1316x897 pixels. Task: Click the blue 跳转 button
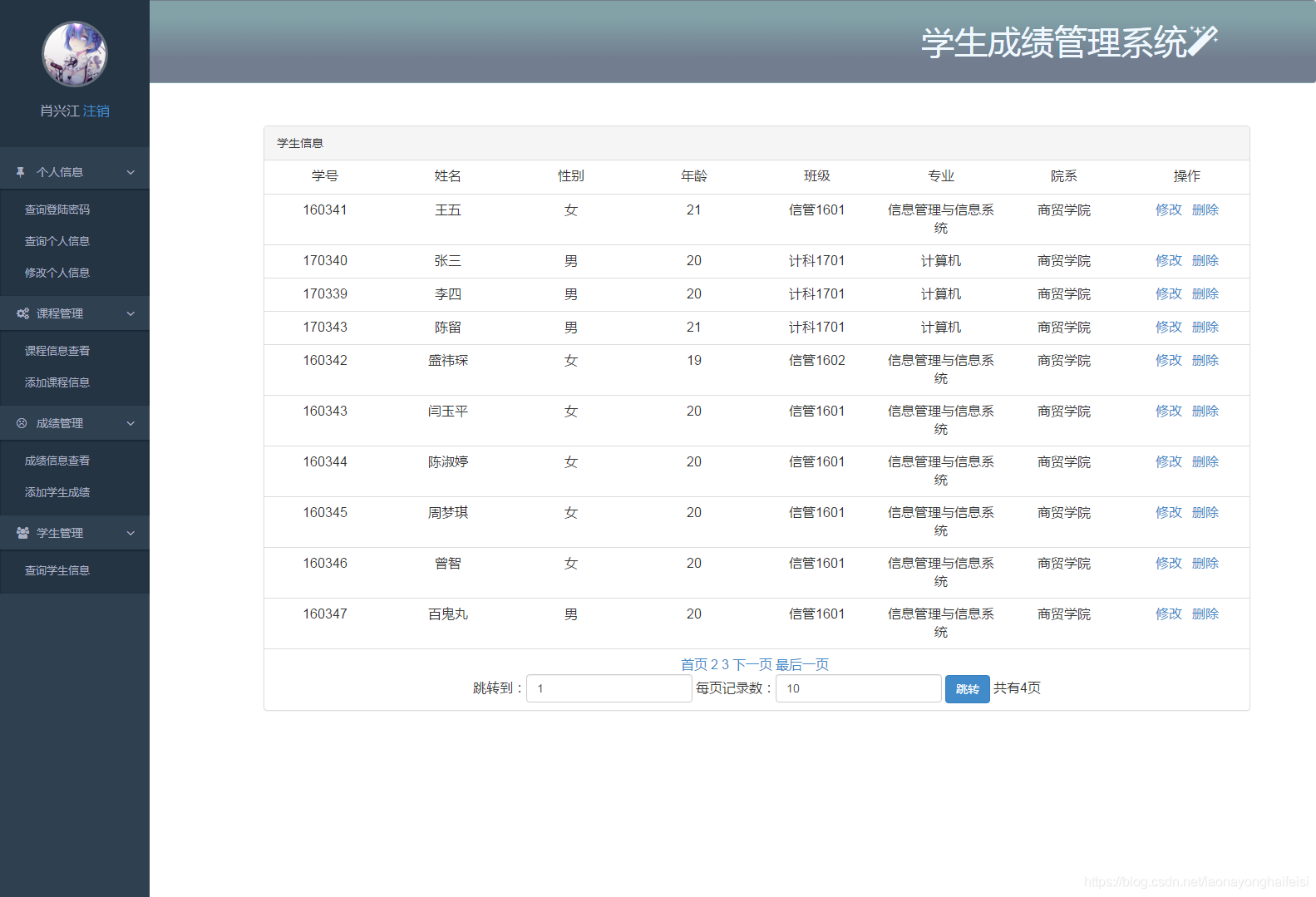[x=968, y=689]
